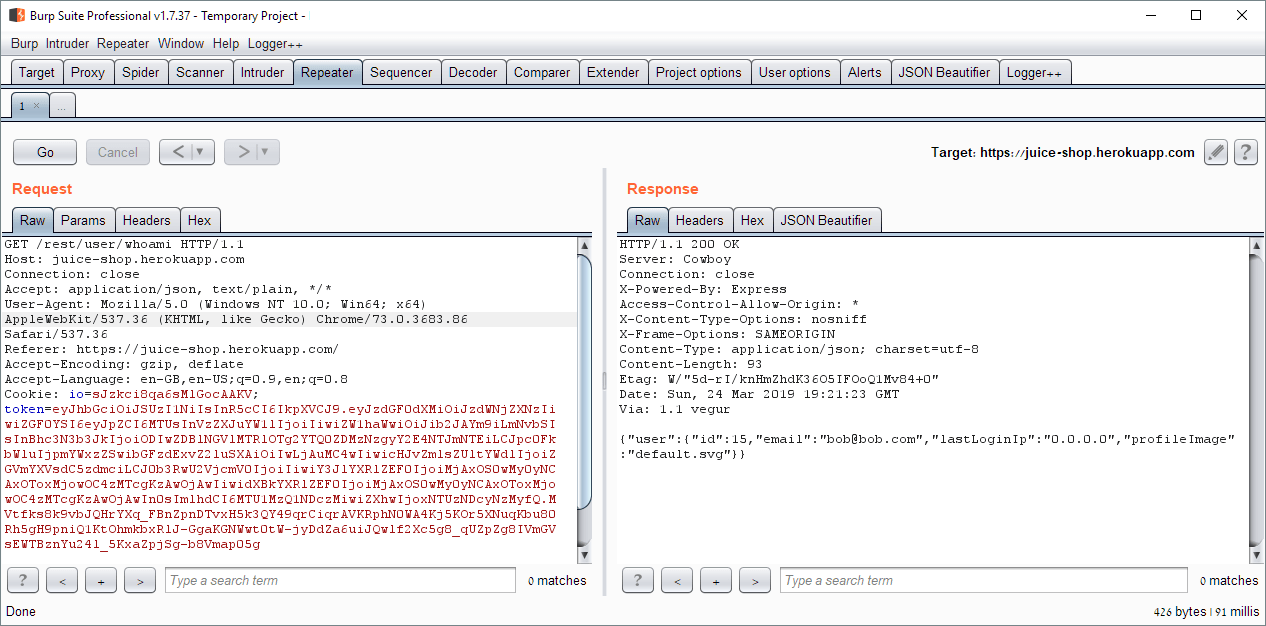Select response Hex view tab
This screenshot has width=1266, height=626.
pyautogui.click(x=753, y=220)
